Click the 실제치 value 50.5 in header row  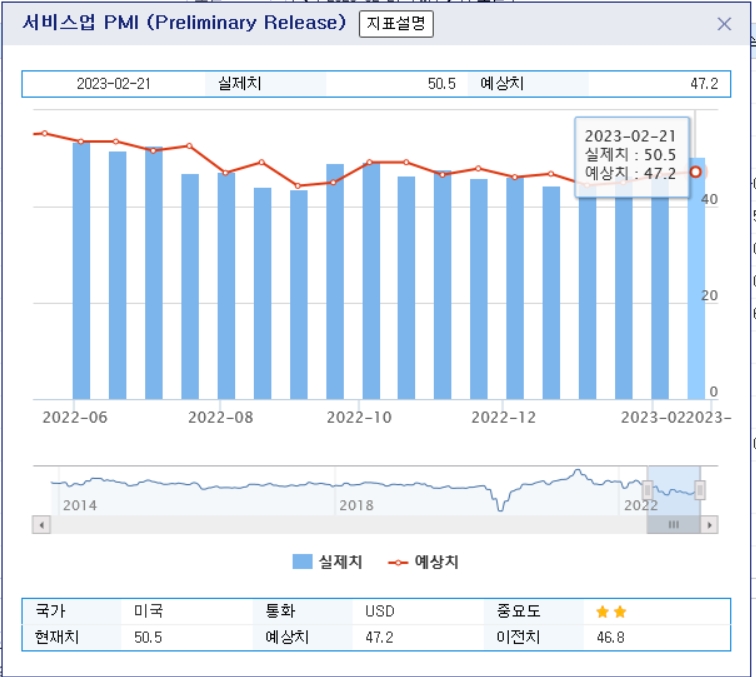[441, 84]
